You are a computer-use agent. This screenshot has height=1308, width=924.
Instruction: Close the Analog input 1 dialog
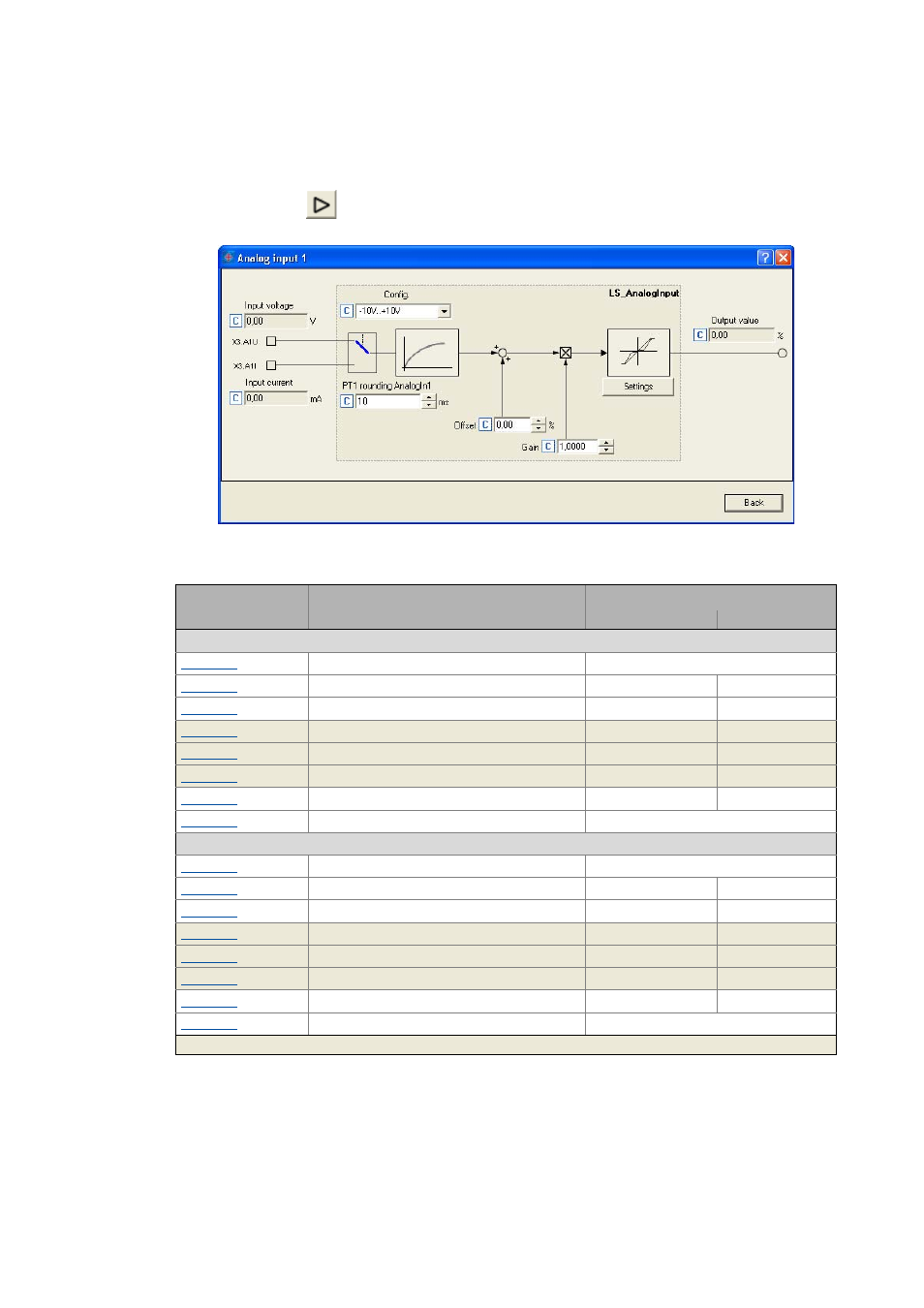784,258
